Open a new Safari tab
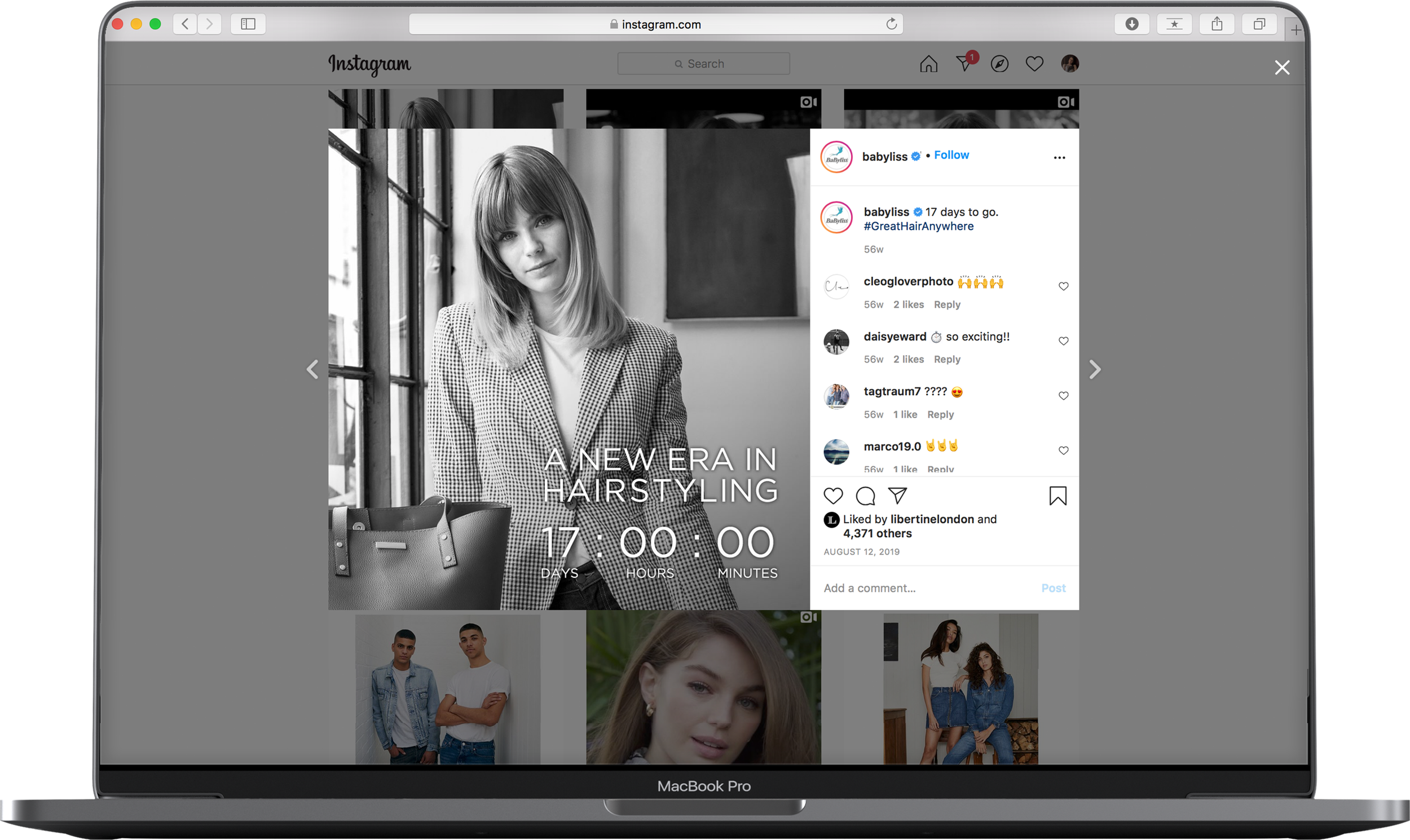This screenshot has width=1410, height=840. coord(1295,29)
